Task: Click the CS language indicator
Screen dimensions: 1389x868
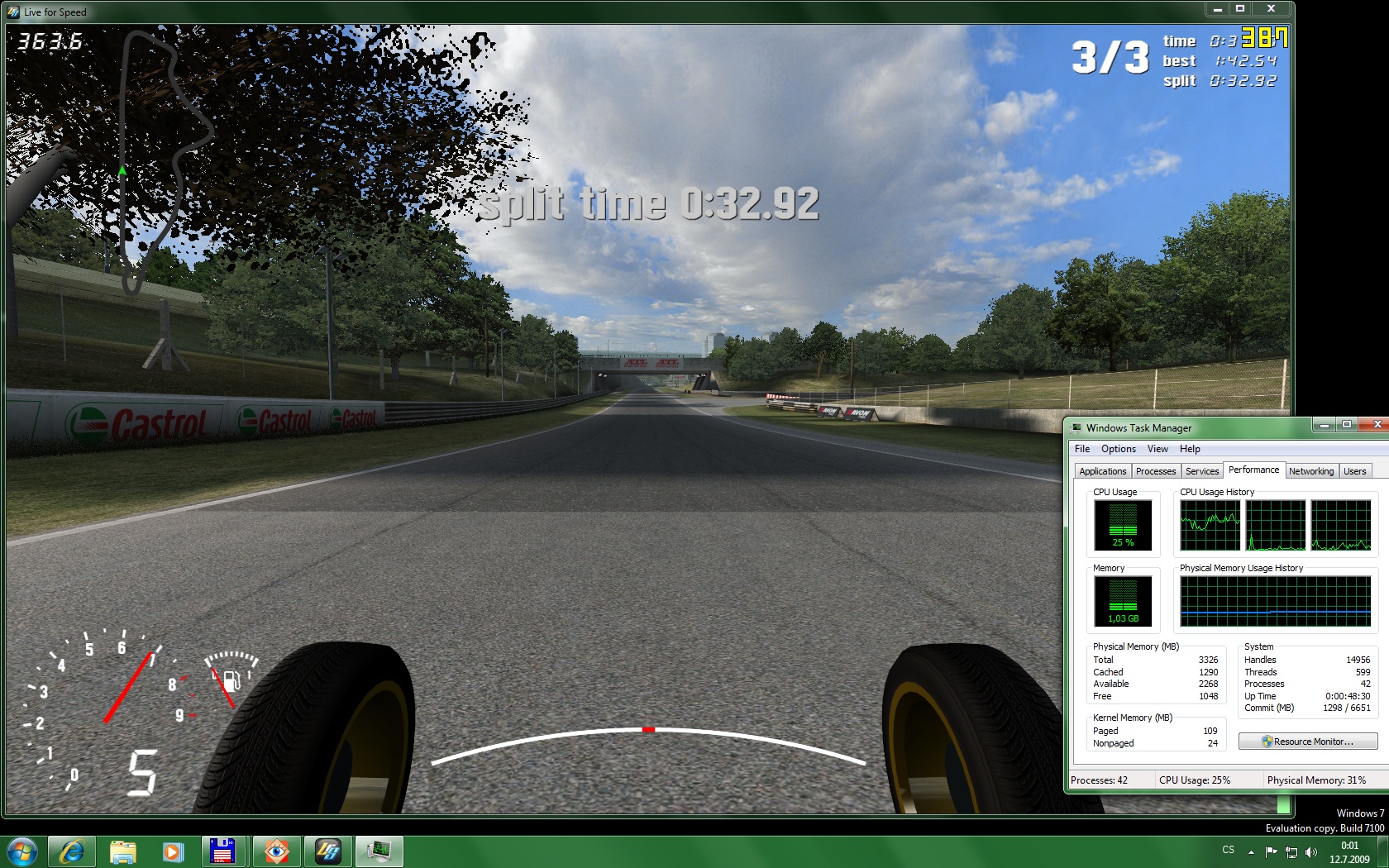Action: pos(1229,850)
